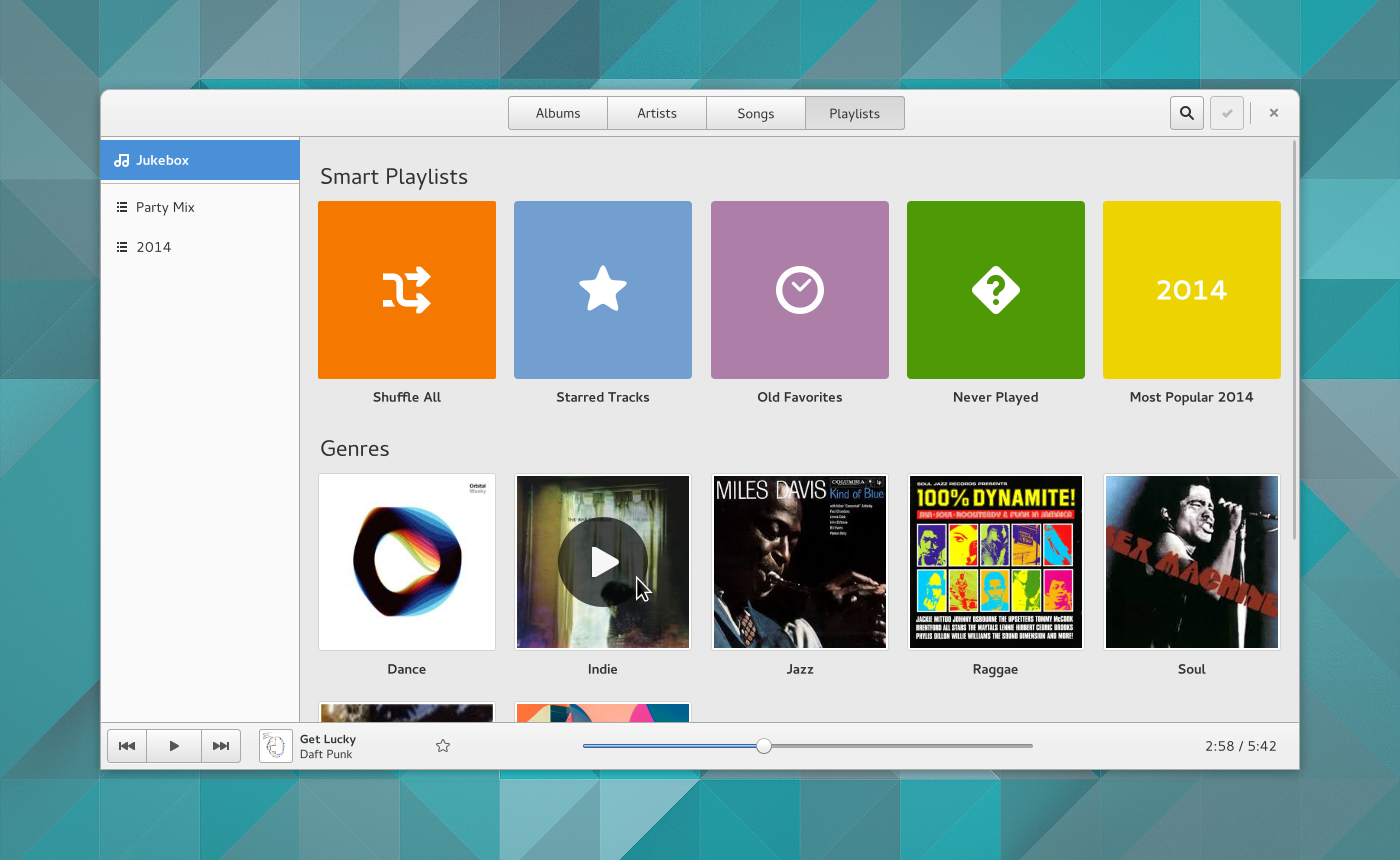Skip to the next track

pyautogui.click(x=221, y=746)
